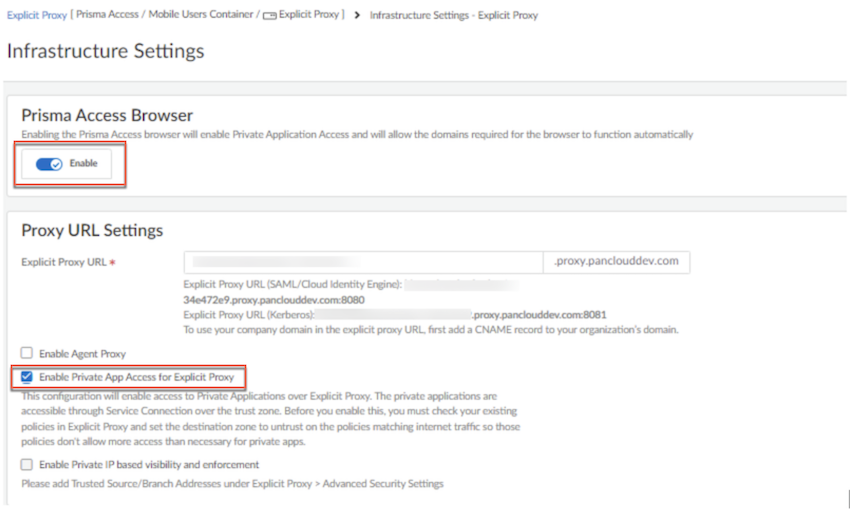Click the breadcrumb chevron arrow
The width and height of the screenshot is (850, 509).
[357, 15]
